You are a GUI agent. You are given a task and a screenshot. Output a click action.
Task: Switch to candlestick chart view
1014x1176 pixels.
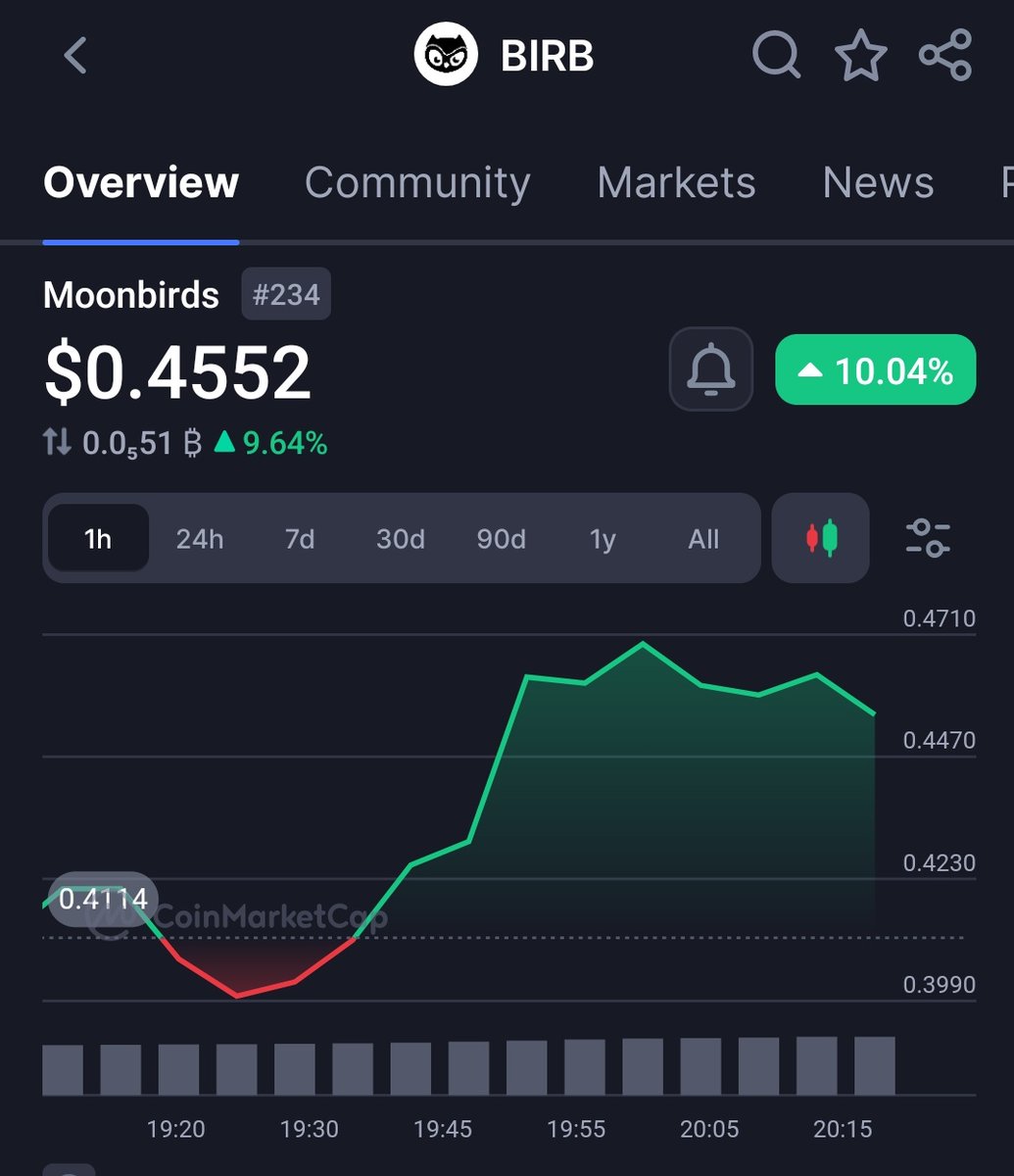click(x=821, y=538)
